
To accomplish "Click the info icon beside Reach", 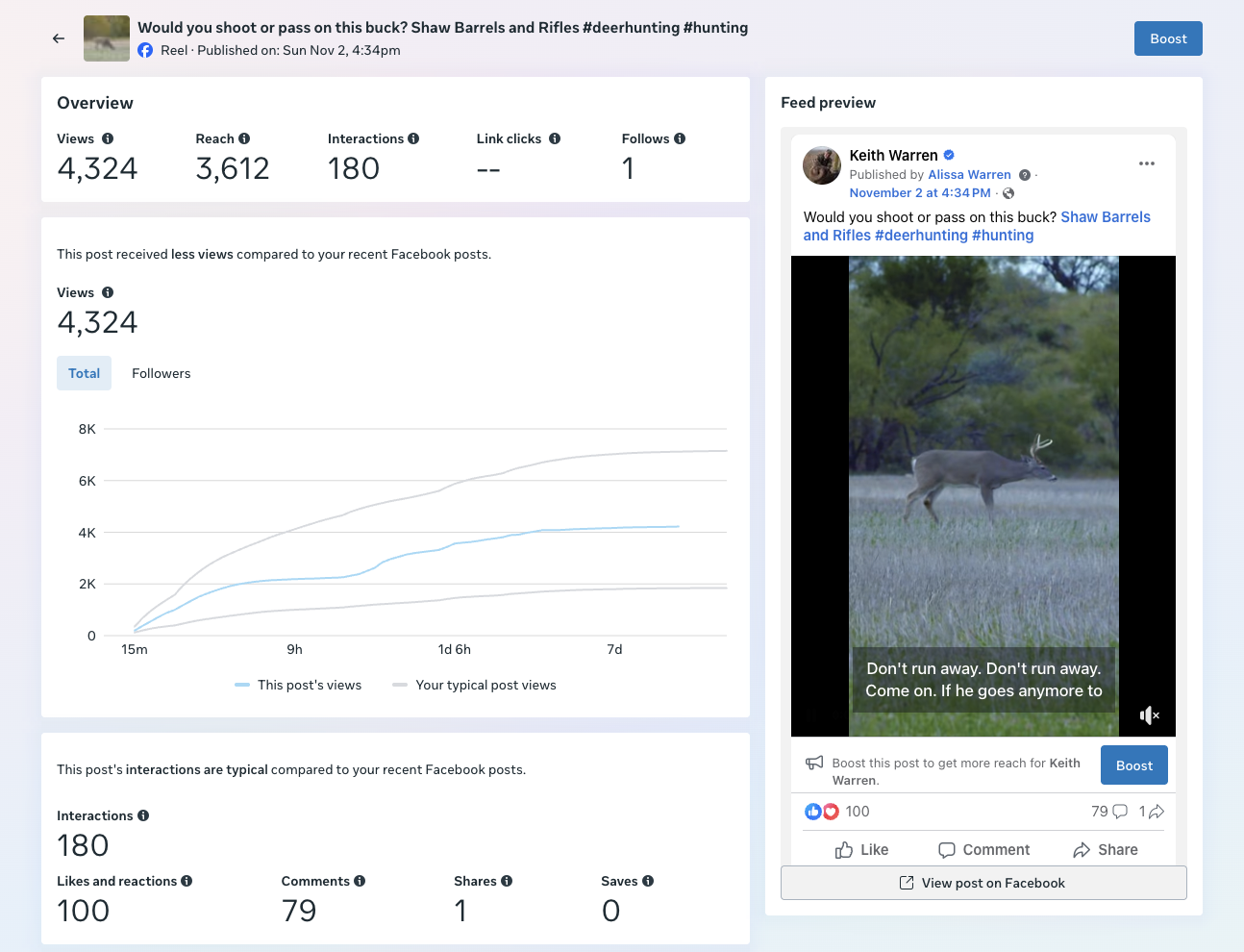I will click(244, 138).
